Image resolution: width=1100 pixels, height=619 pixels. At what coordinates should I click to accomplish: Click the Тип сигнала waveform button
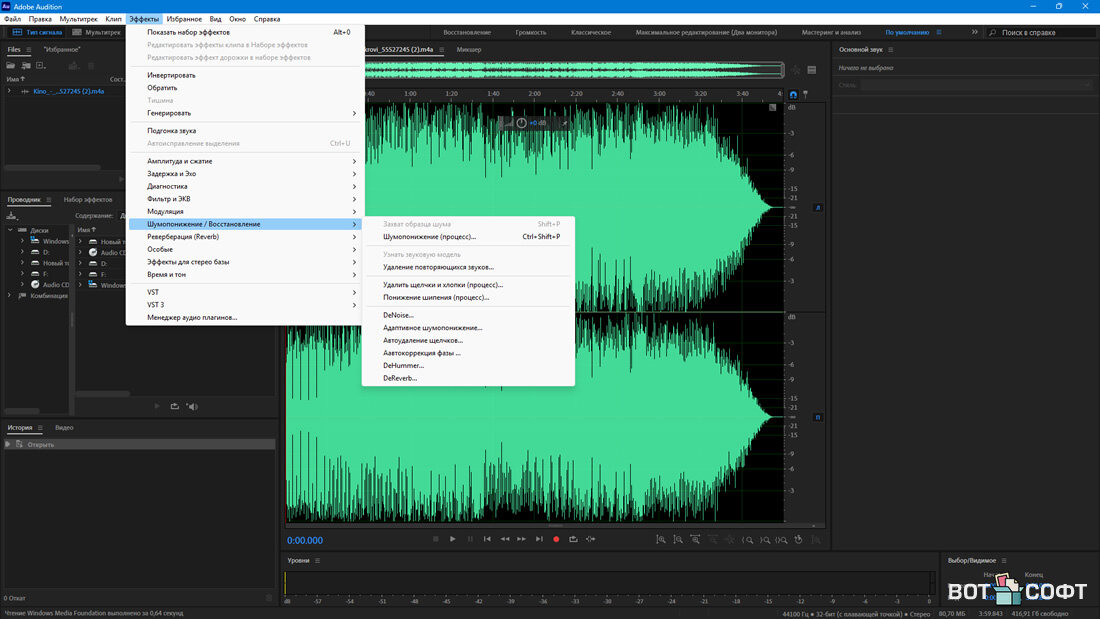point(37,33)
